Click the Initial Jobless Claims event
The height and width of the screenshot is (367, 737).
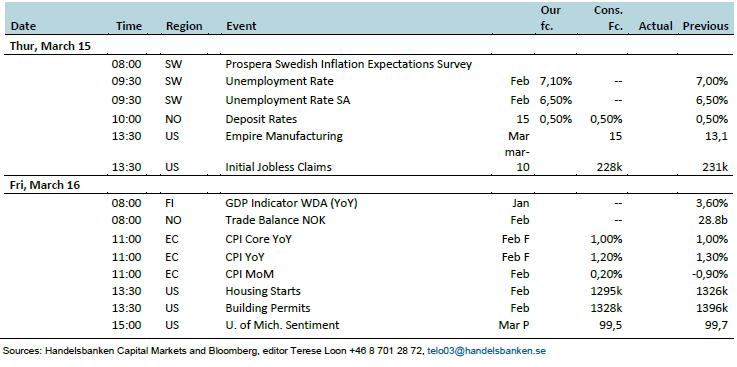(x=278, y=167)
